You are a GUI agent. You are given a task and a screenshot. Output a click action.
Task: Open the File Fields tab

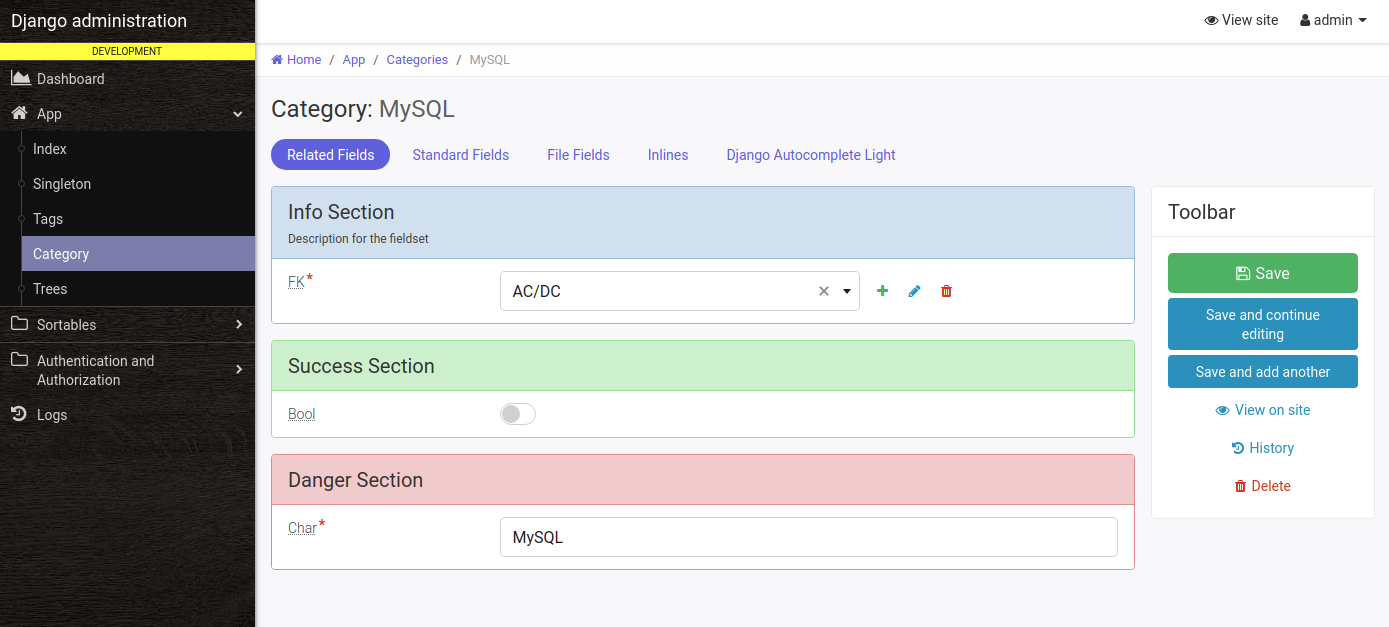[x=578, y=155]
